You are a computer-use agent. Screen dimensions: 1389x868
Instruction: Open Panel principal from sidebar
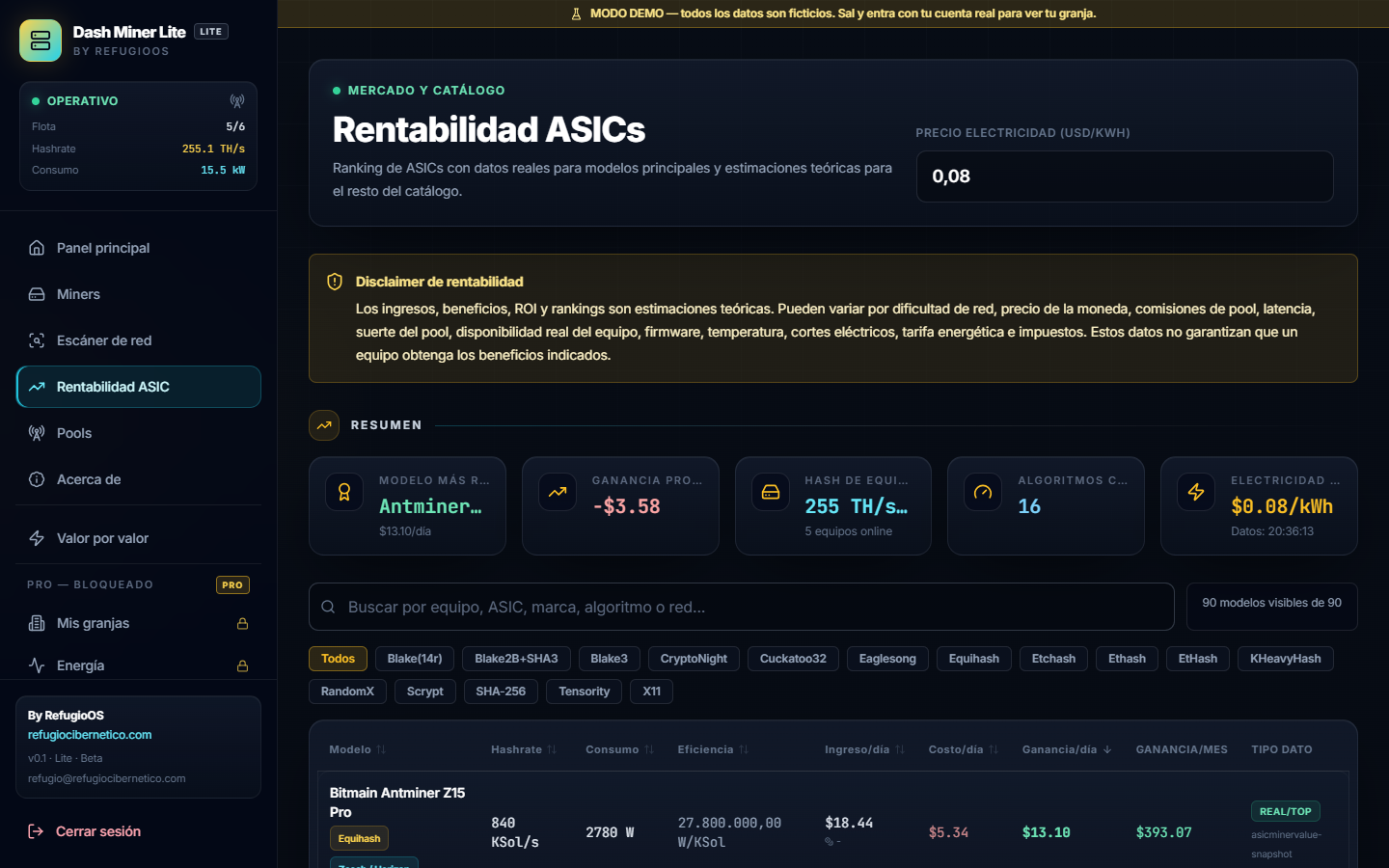pyautogui.click(x=139, y=248)
